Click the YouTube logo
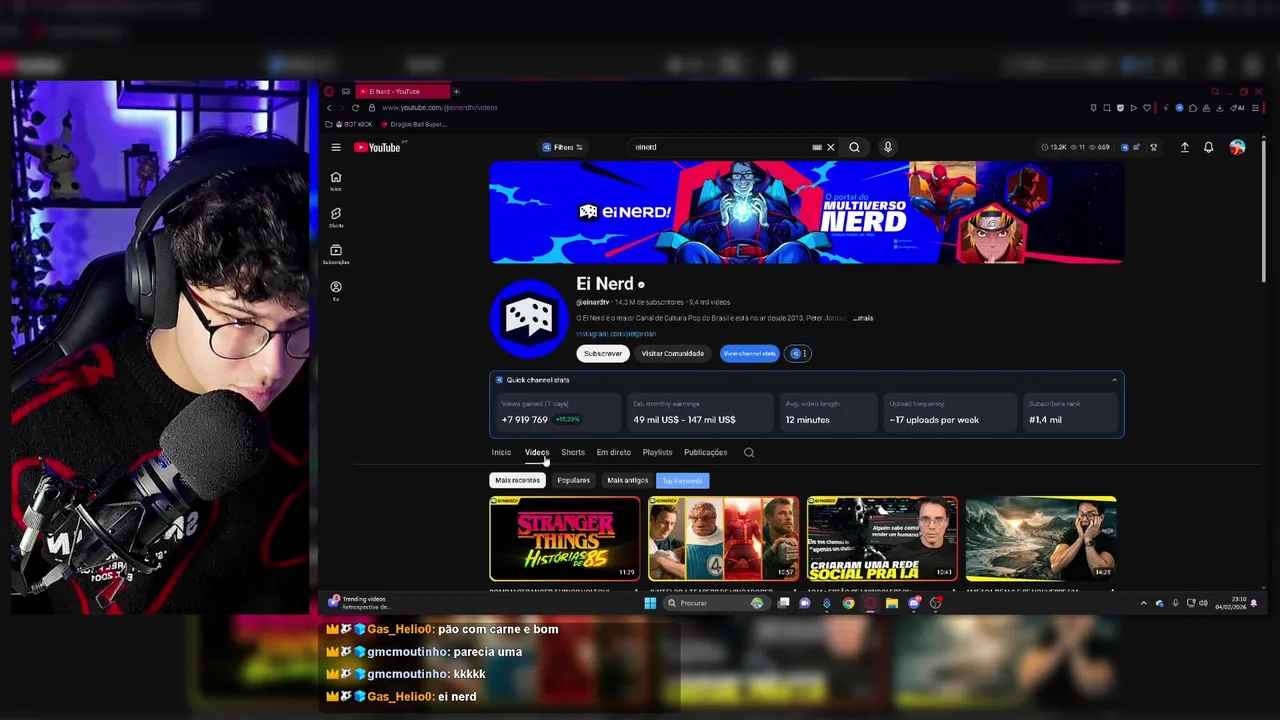Viewport: 1280px width, 720px height. 377,147
